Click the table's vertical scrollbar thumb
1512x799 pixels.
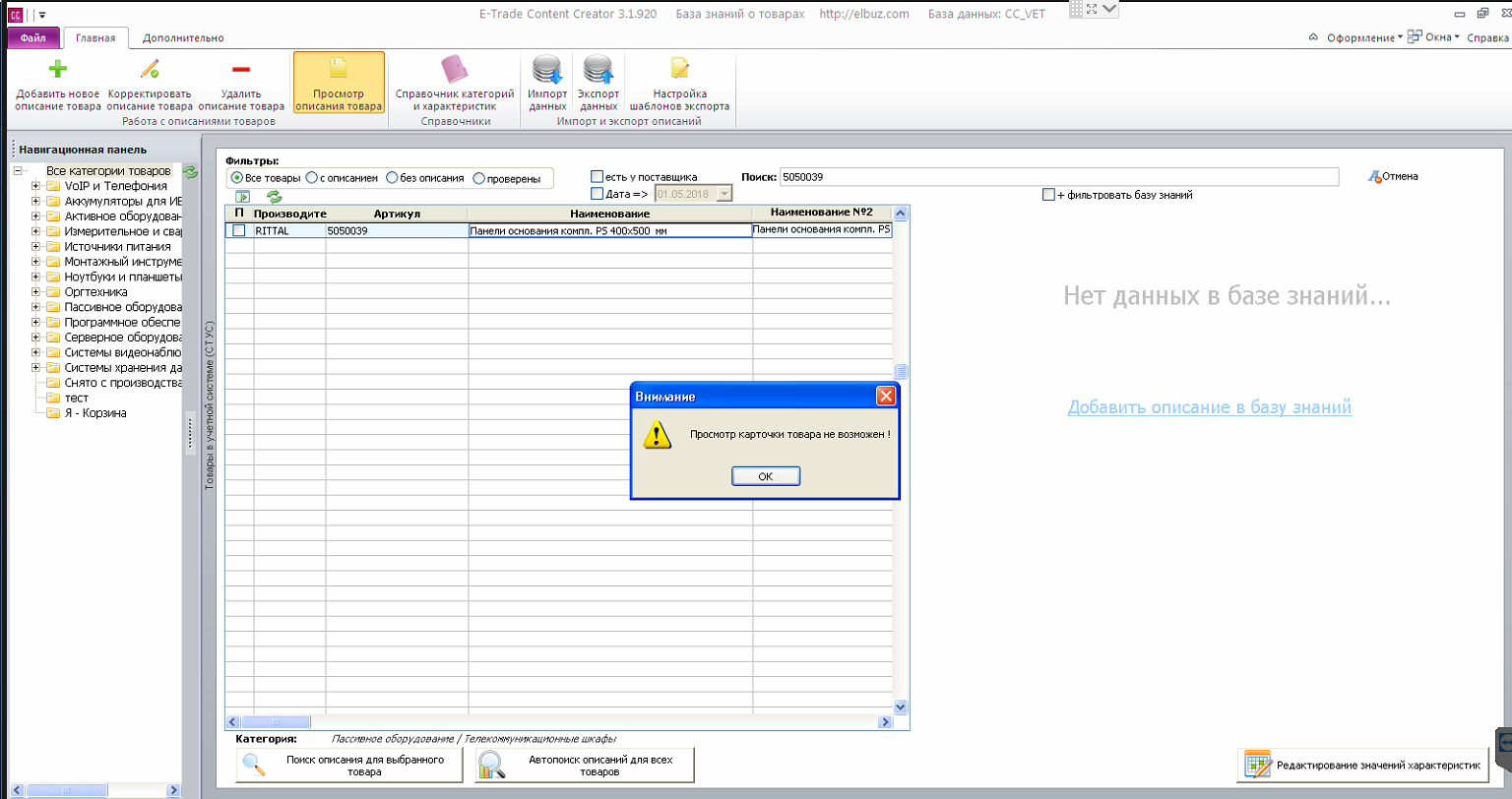pyautogui.click(x=900, y=370)
